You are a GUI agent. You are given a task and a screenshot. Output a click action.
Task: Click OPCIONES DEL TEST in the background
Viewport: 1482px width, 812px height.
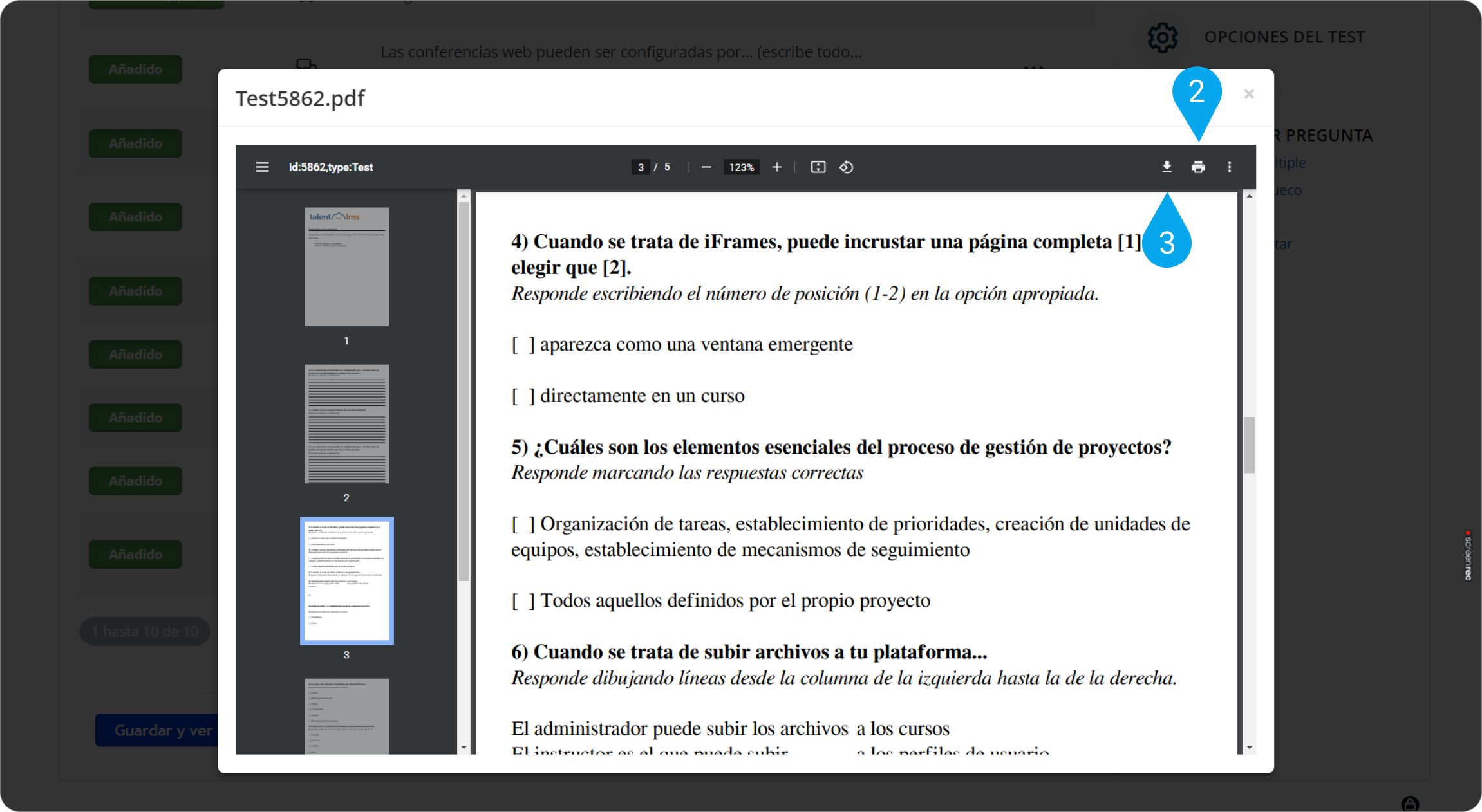click(x=1284, y=37)
